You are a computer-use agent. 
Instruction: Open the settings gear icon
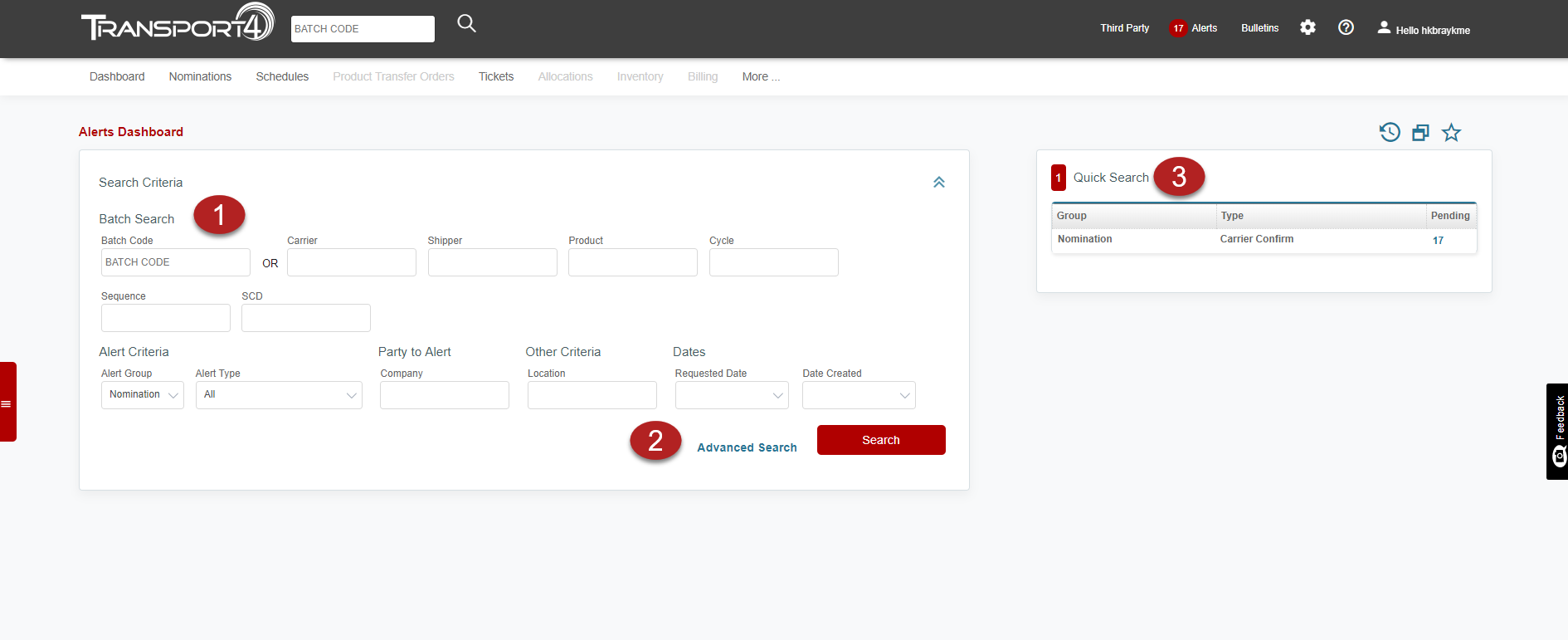pyautogui.click(x=1307, y=27)
